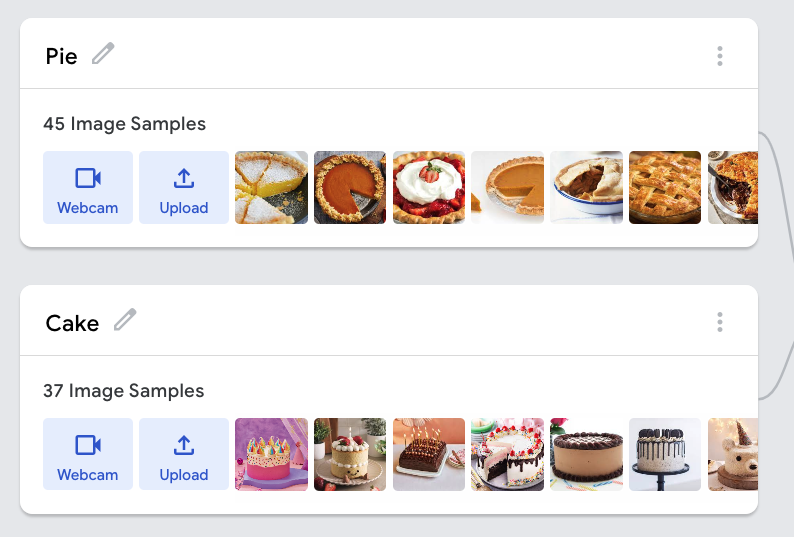The image size is (794, 537).
Task: Click the Cake class title text
Action: coord(72,323)
